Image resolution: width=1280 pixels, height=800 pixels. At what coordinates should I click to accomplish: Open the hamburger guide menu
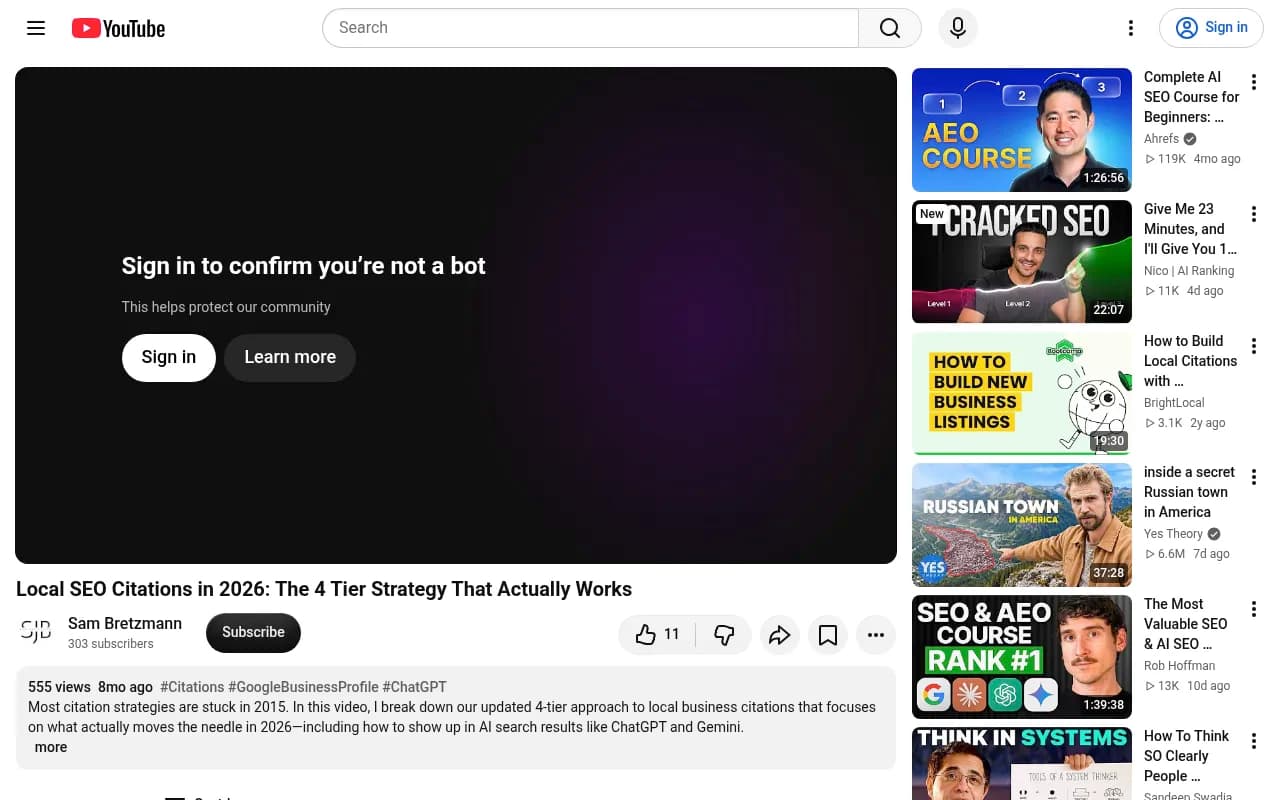[x=36, y=28]
